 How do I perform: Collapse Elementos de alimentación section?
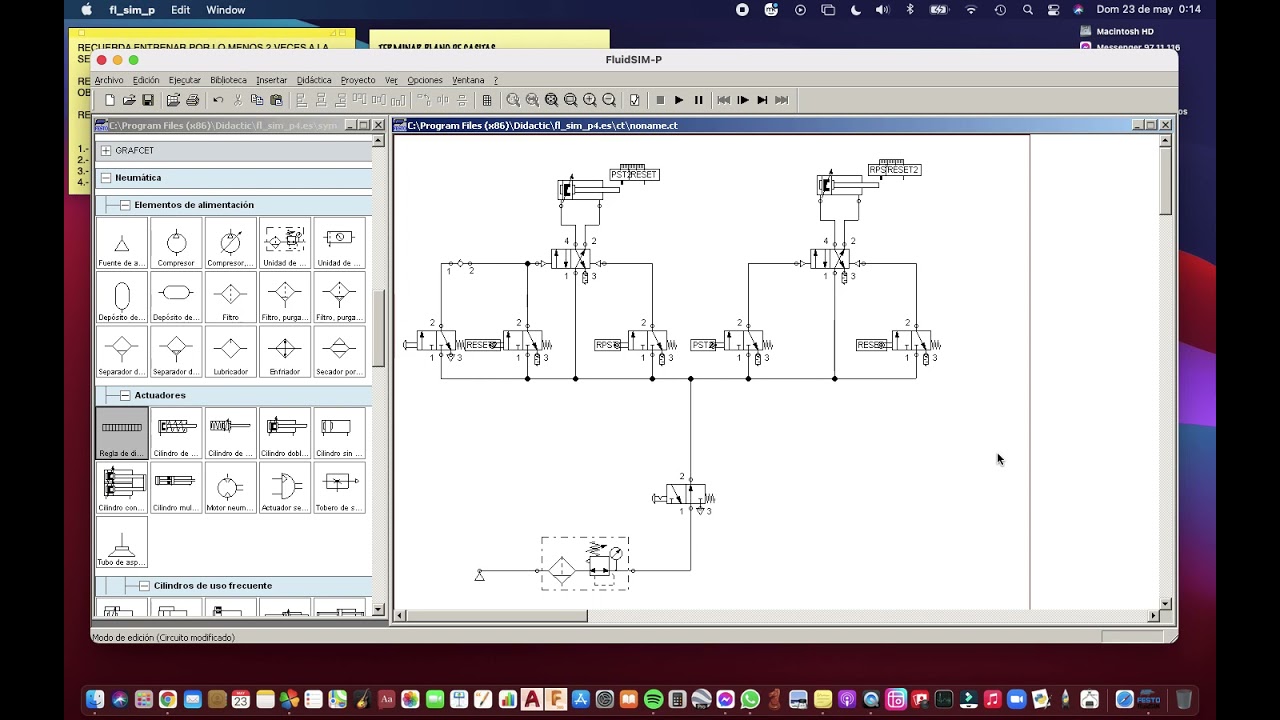click(125, 205)
